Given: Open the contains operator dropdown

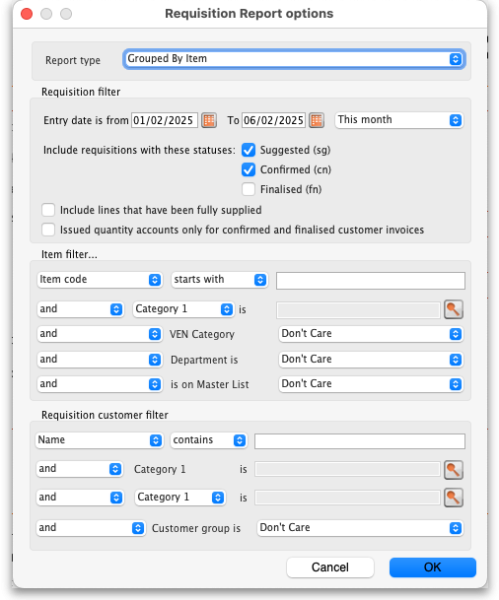Looking at the screenshot, I should [209, 440].
